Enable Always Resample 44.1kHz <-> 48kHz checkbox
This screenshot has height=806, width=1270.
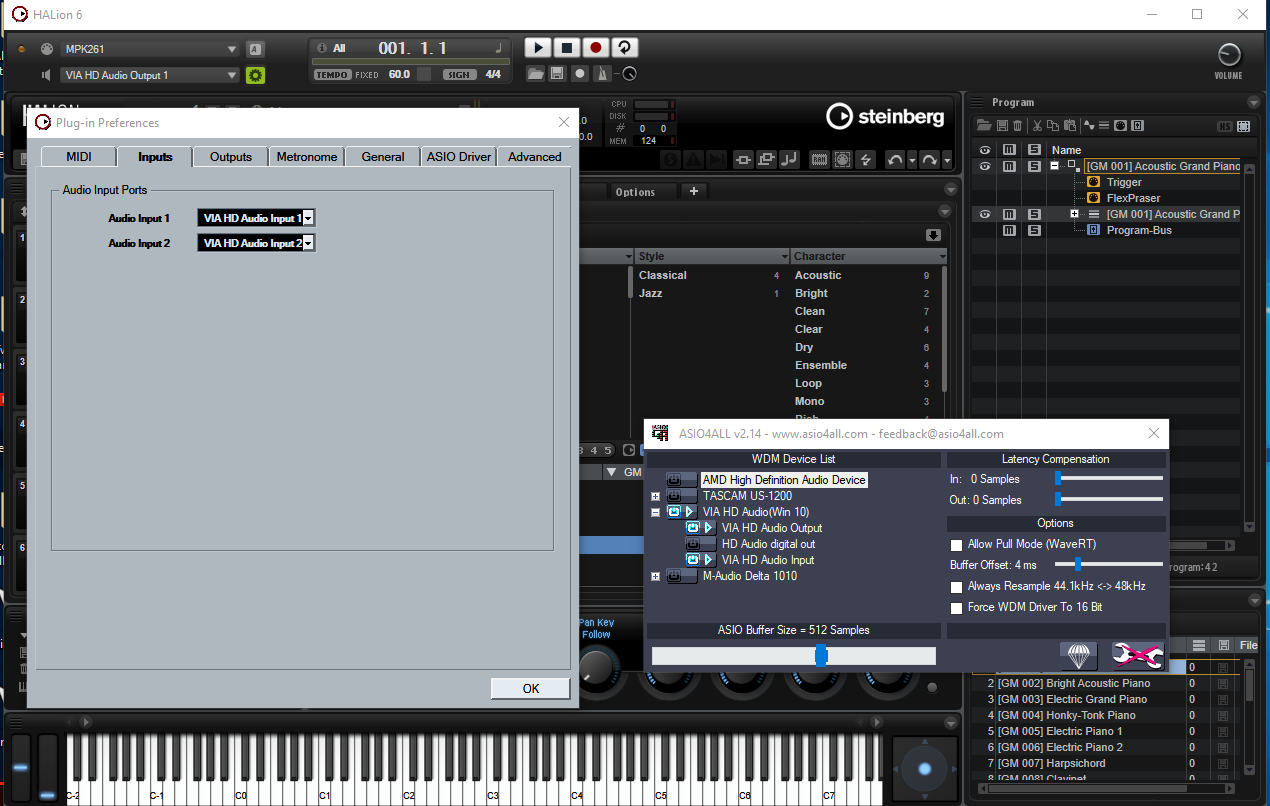[957, 587]
